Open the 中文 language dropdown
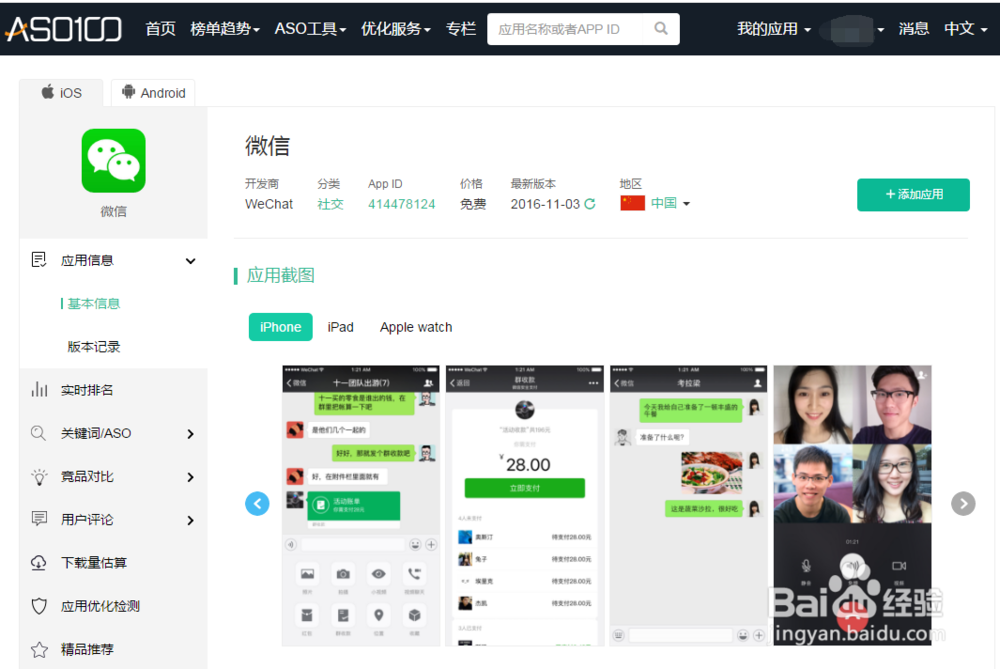 (x=965, y=29)
